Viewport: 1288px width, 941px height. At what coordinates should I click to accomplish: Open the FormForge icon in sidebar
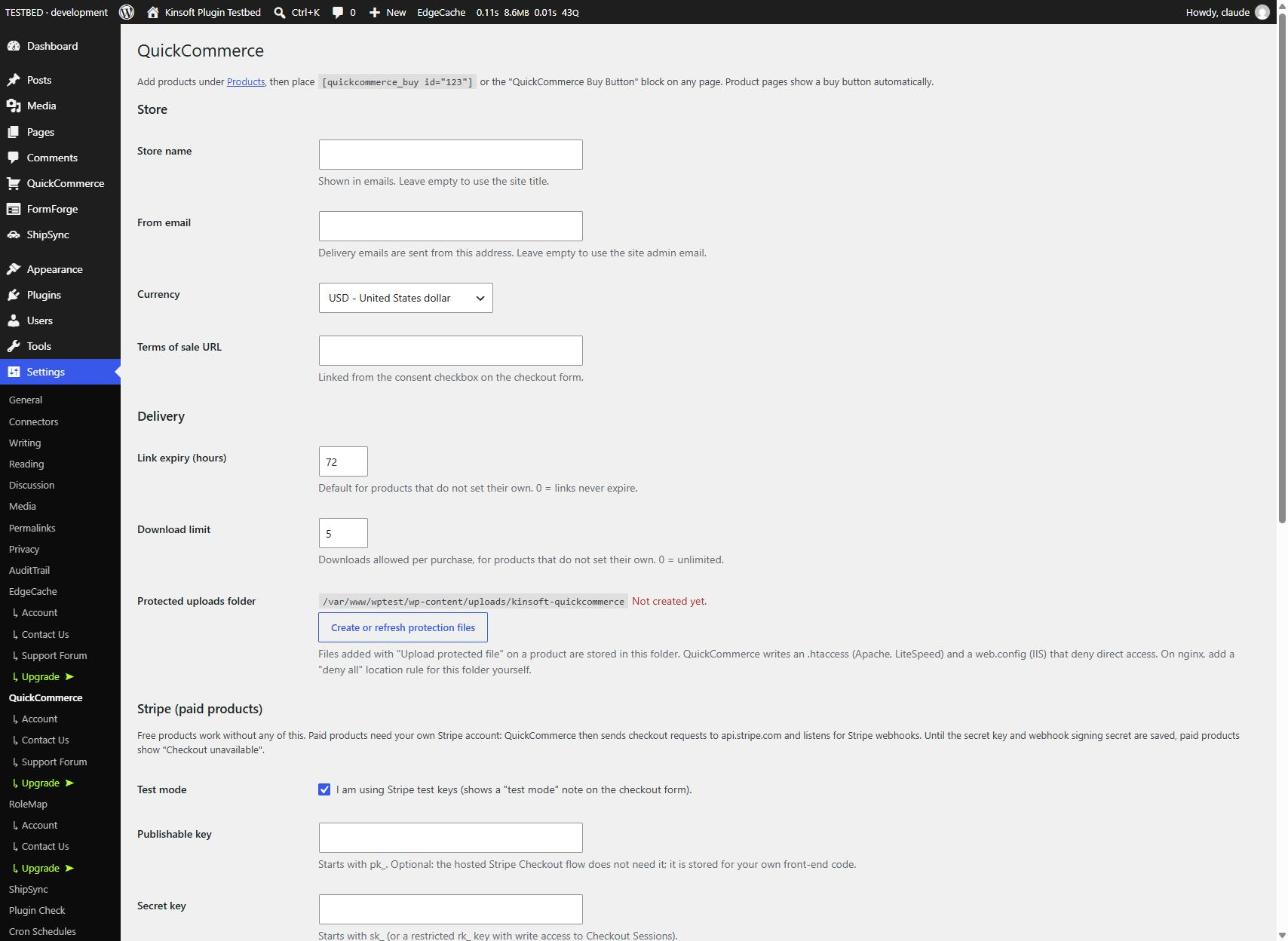[x=13, y=209]
